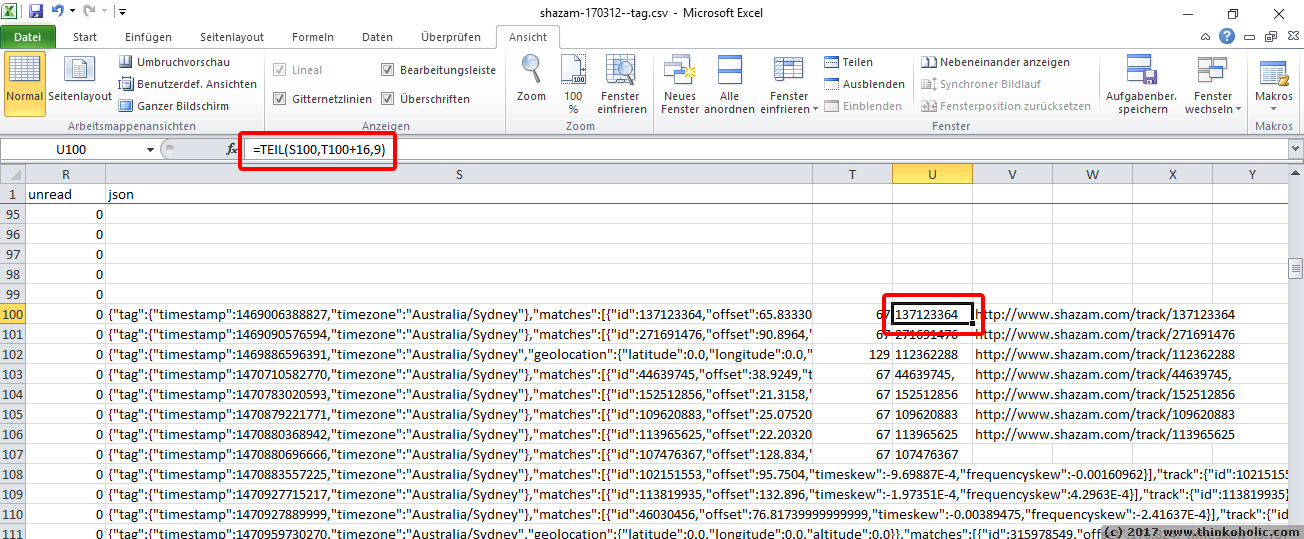Set zoom to 100 %
The image size is (1304, 539).
coord(573,84)
